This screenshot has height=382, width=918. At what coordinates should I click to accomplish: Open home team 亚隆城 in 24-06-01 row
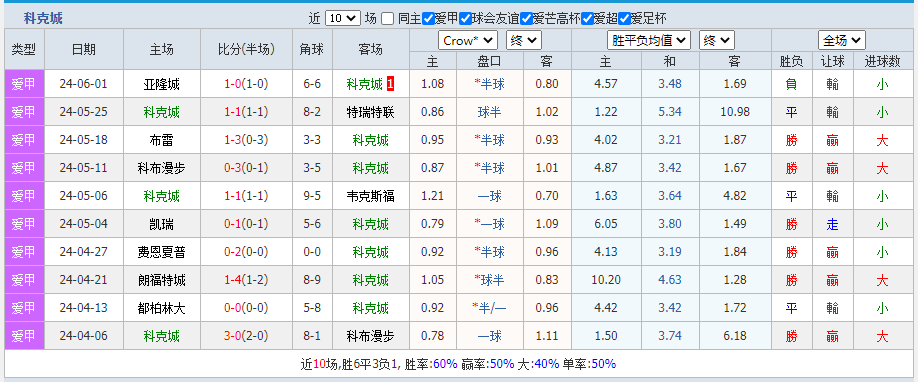pyautogui.click(x=162, y=84)
